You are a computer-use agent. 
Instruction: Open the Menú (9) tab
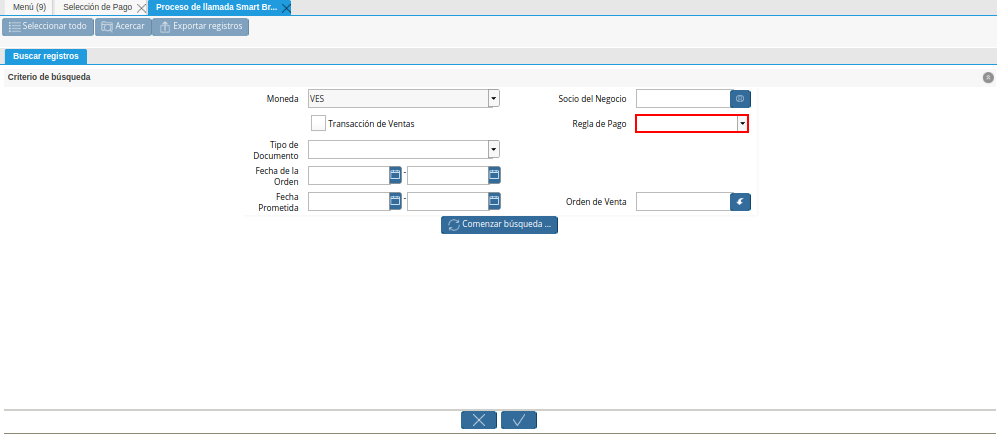(x=29, y=8)
